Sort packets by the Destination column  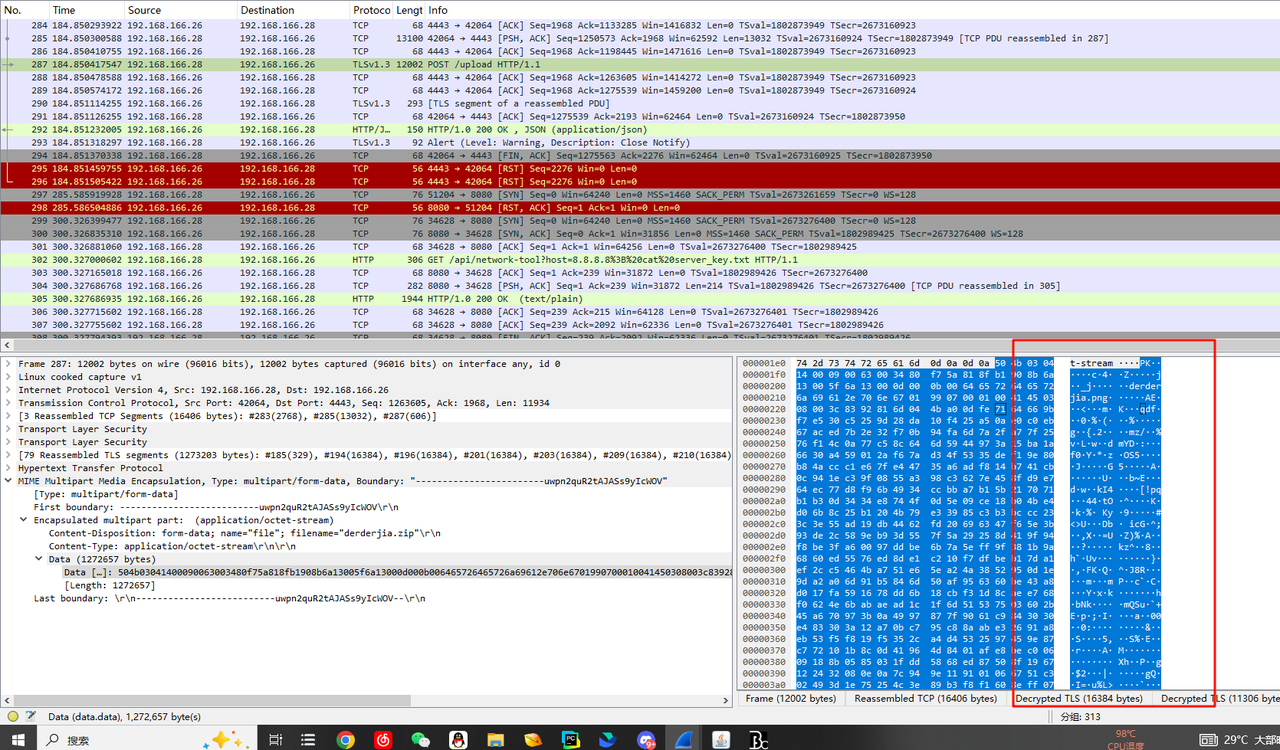point(292,10)
